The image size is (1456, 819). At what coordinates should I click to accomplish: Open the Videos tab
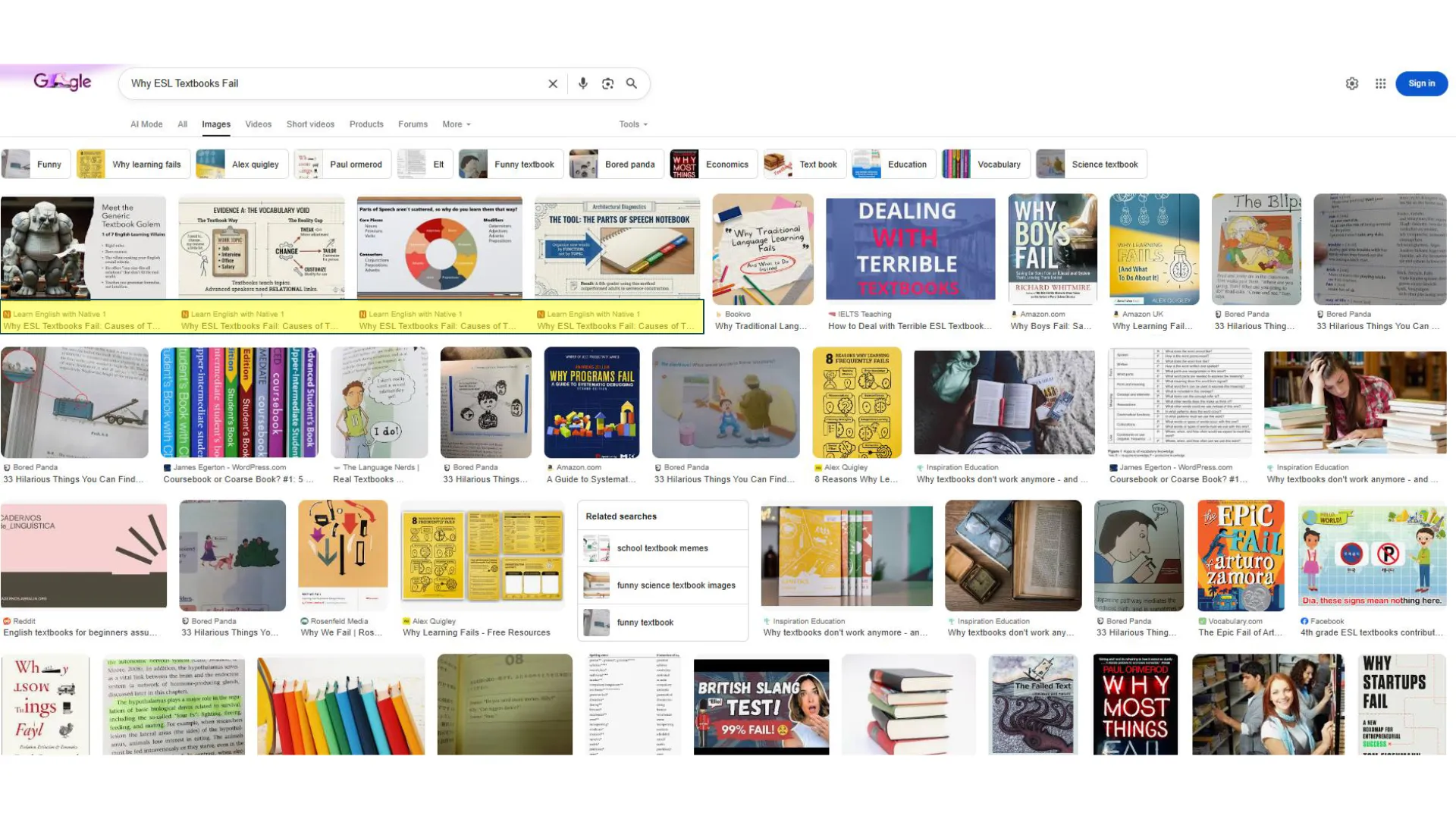258,124
